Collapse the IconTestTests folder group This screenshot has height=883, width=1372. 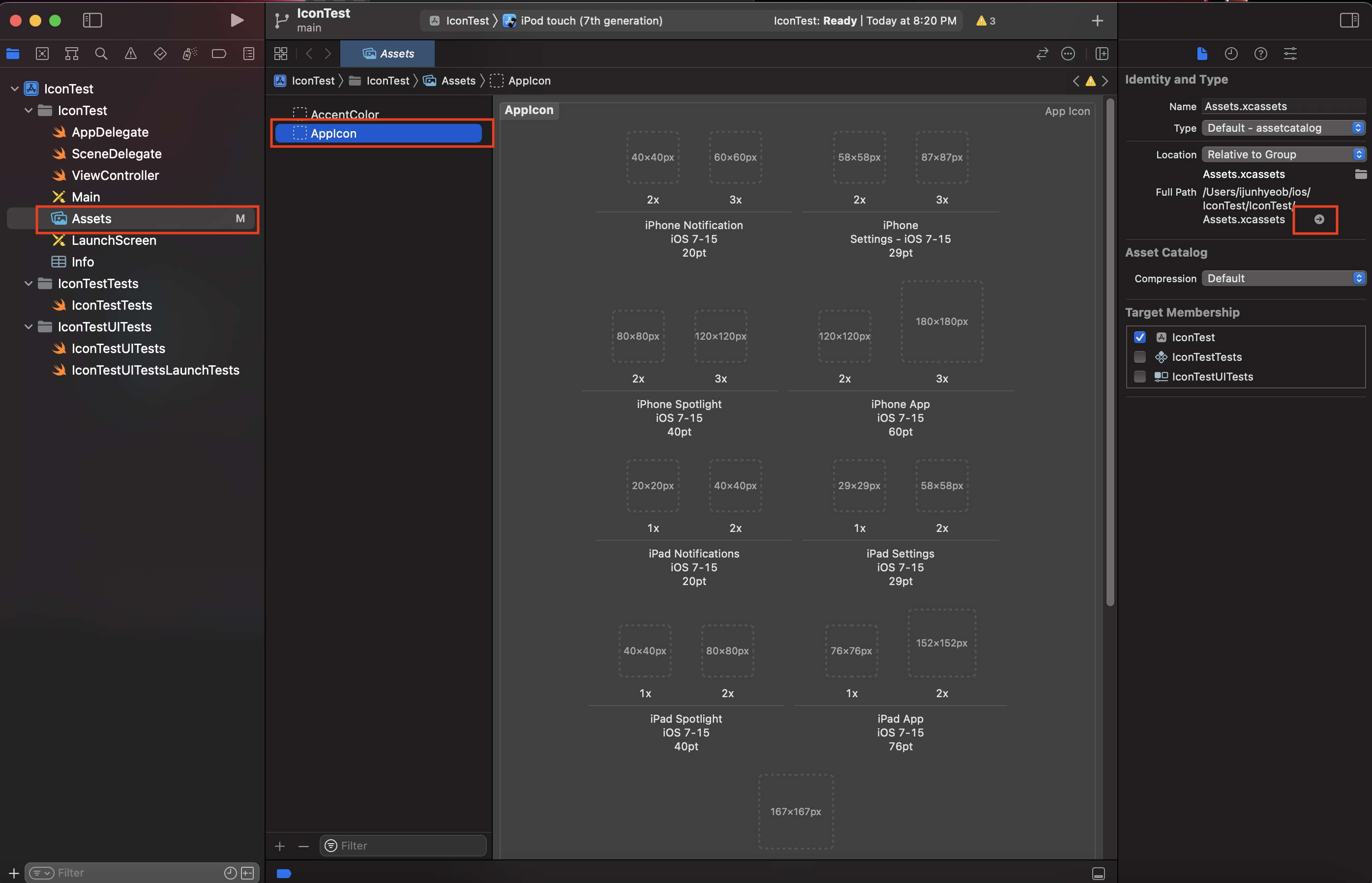(x=28, y=283)
